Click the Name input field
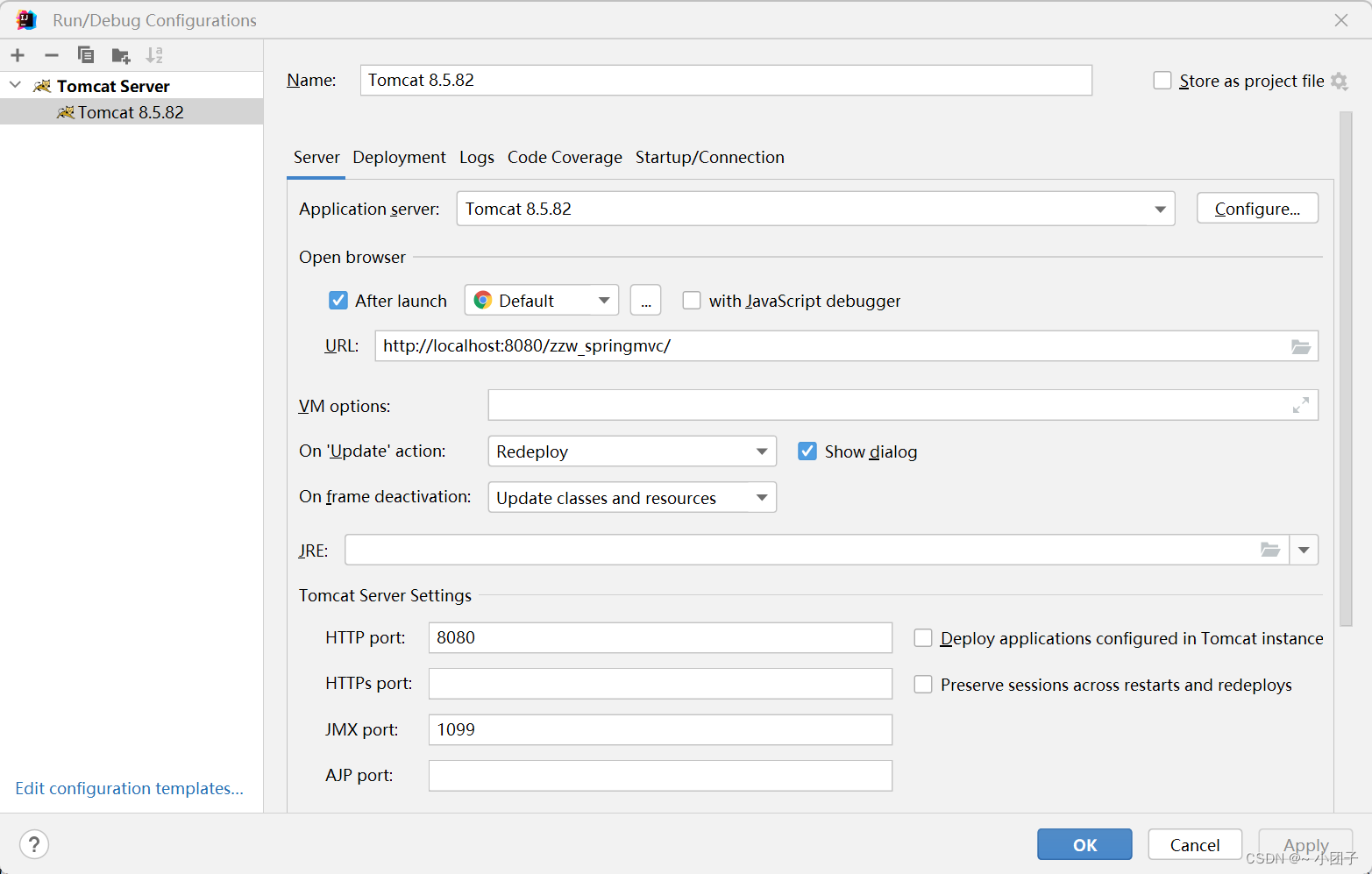This screenshot has width=1372, height=874. pyautogui.click(x=726, y=80)
